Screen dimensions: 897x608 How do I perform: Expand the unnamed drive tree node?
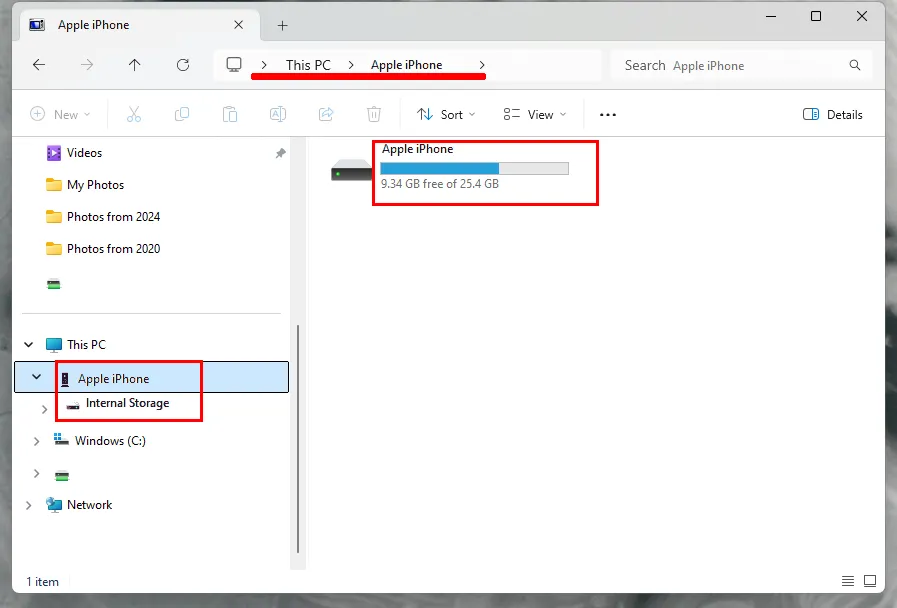point(37,474)
